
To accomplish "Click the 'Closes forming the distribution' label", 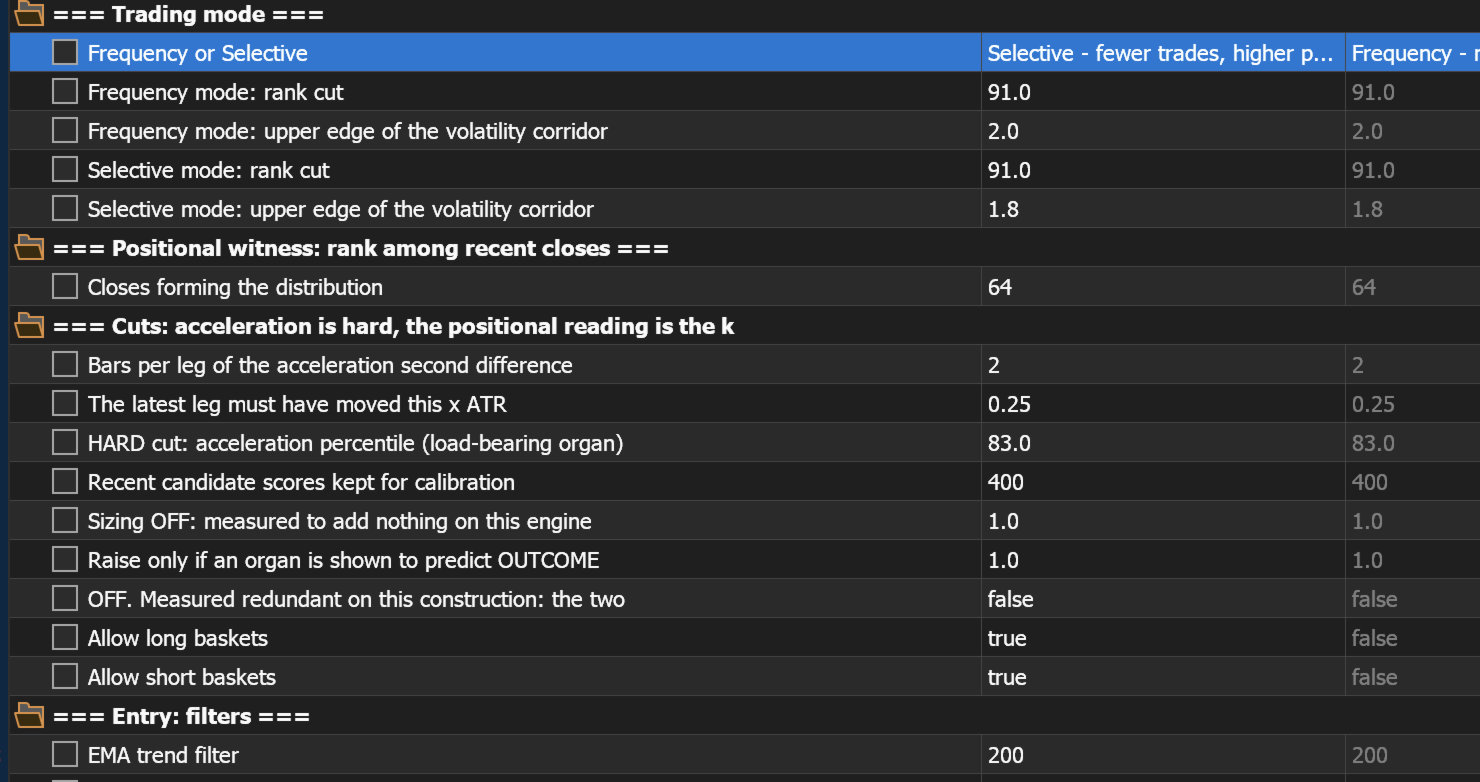I will click(x=235, y=287).
